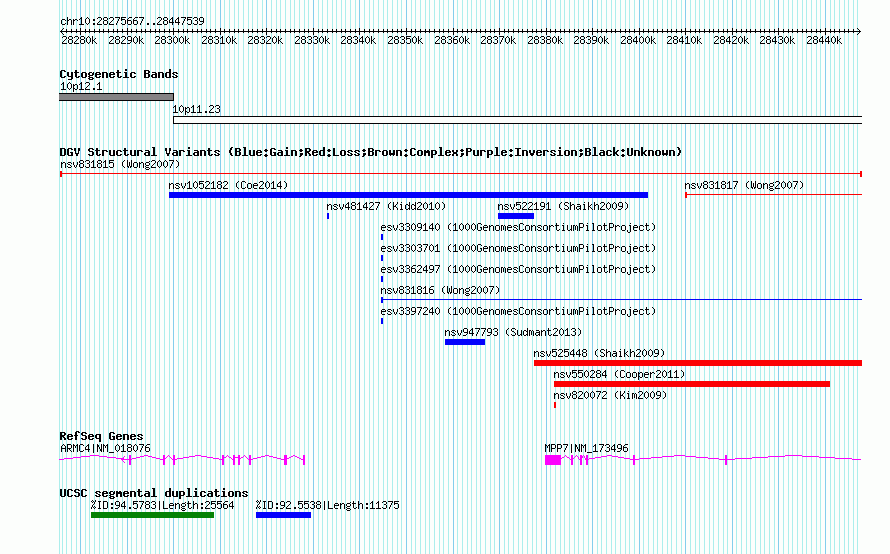Click the nsv820072 (Kim2009) label
The image size is (890, 554).
[610, 395]
